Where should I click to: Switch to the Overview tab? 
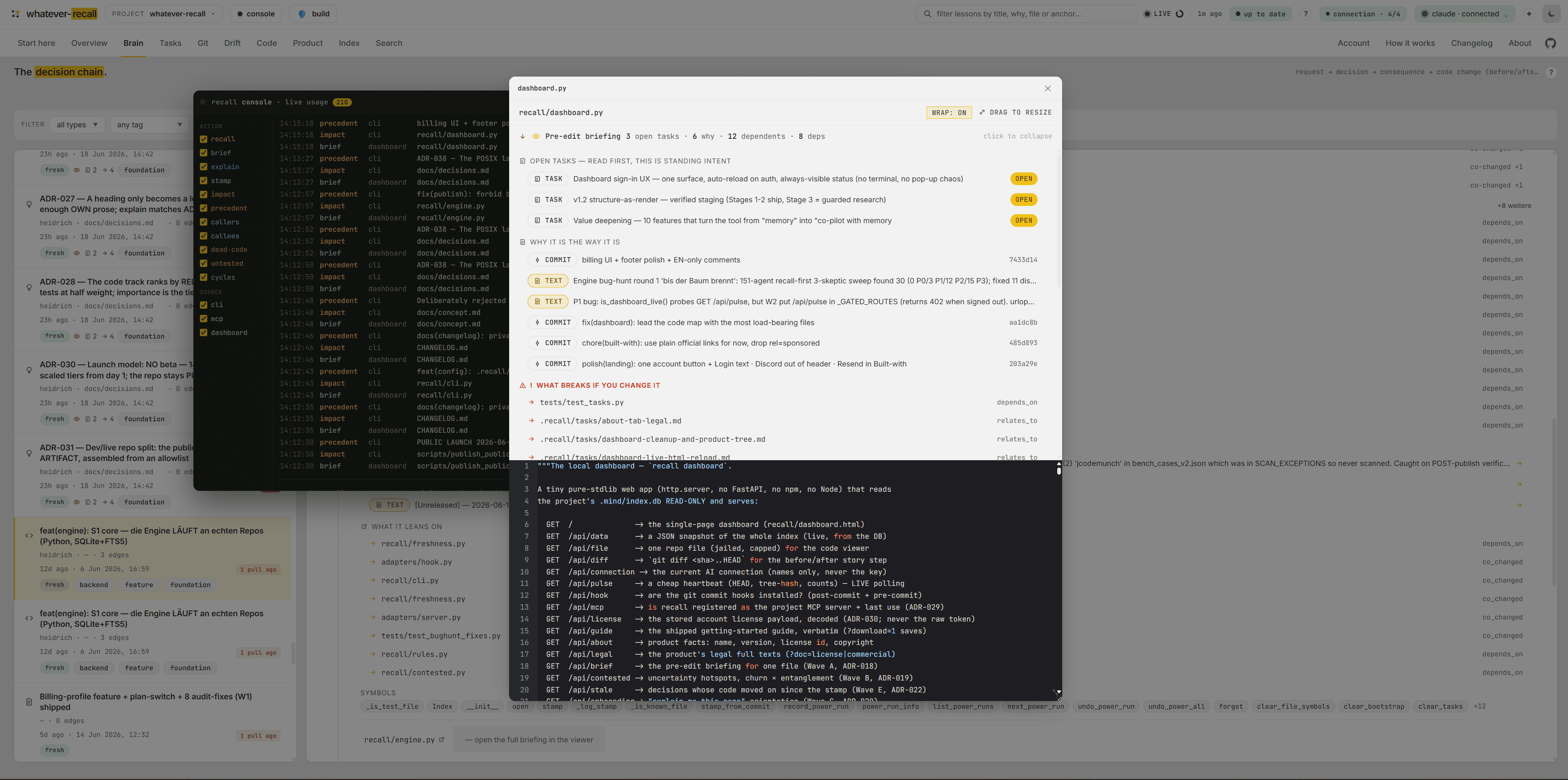pyautogui.click(x=89, y=43)
